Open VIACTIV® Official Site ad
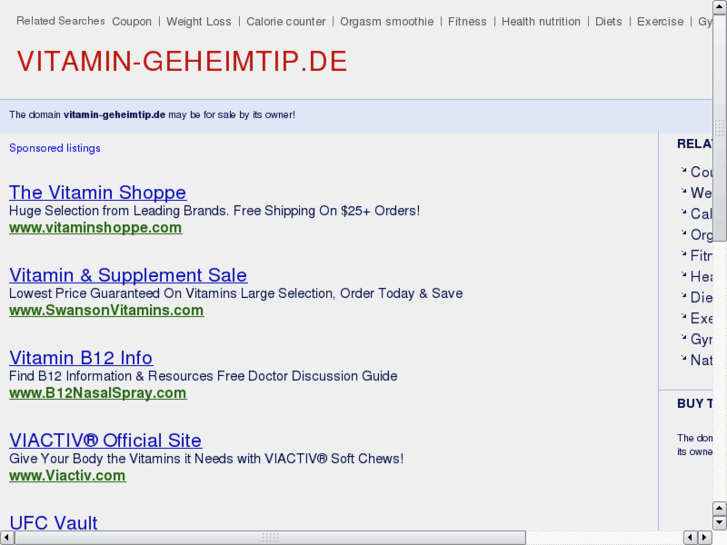Screen dimensions: 727x545 tap(105, 440)
